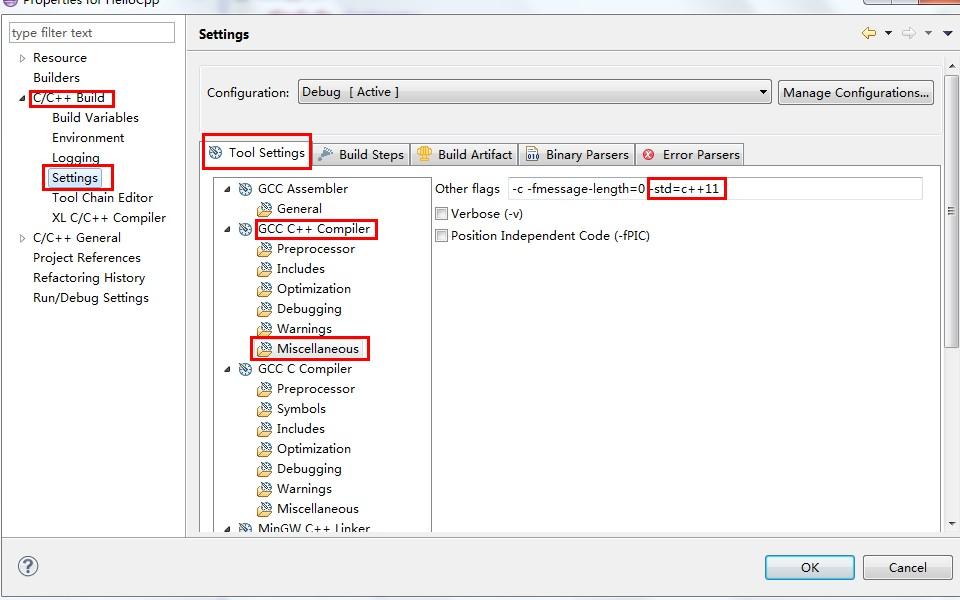Viewport: 960px width, 600px height.
Task: Select Run/Debug Settings in the tree
Action: [x=91, y=298]
